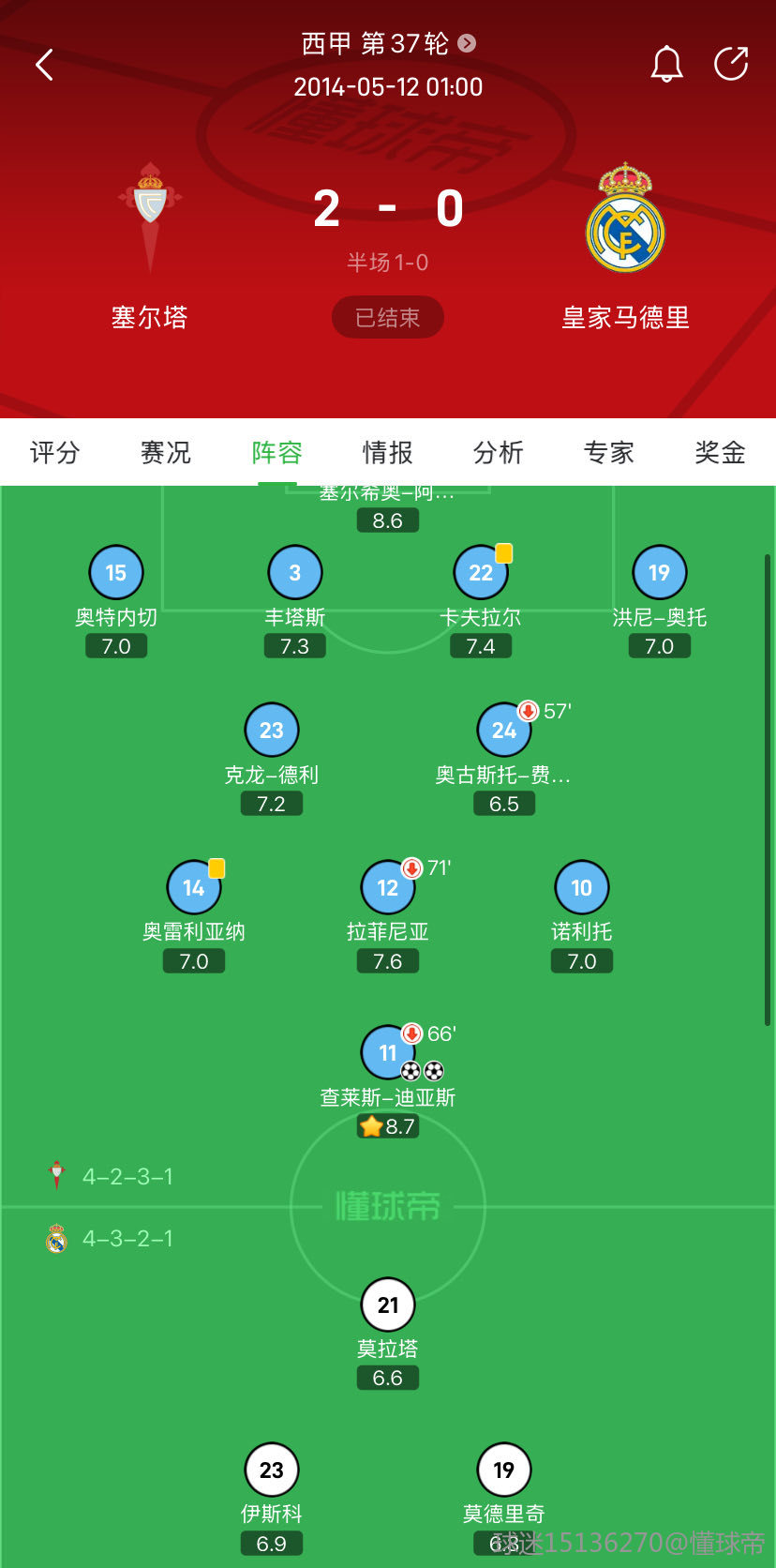Tap the 已结束 status button

[x=388, y=318]
